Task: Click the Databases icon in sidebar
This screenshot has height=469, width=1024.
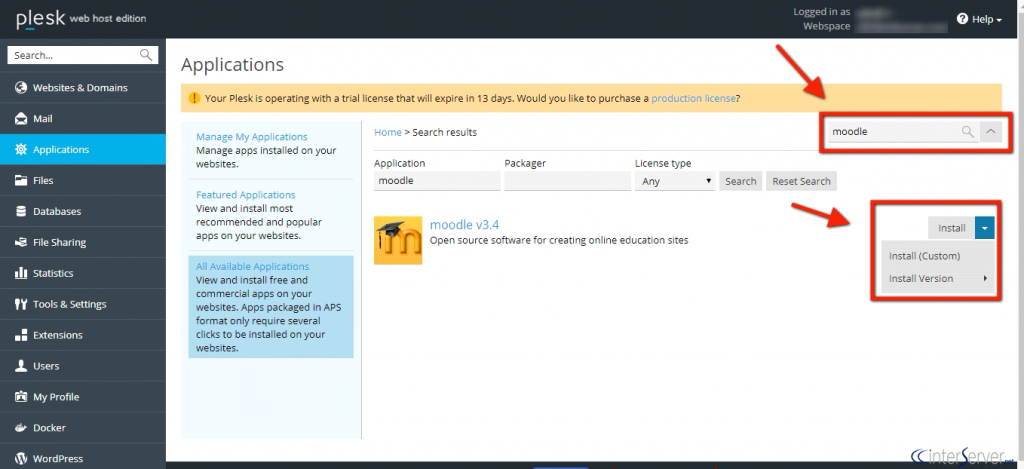Action: coord(21,212)
